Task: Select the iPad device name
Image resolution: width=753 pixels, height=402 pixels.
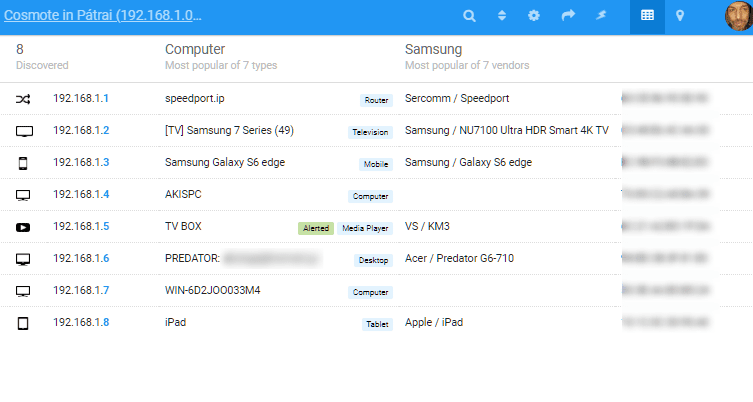Action: point(175,322)
